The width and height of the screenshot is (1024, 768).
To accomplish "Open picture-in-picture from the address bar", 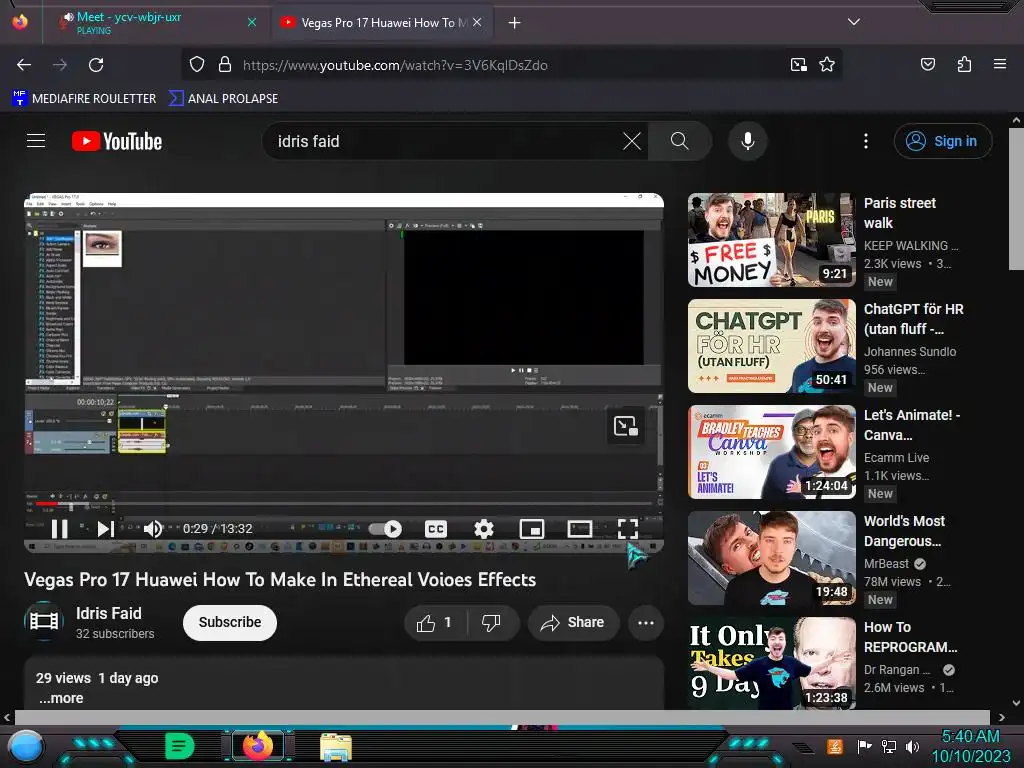I will click(x=799, y=65).
